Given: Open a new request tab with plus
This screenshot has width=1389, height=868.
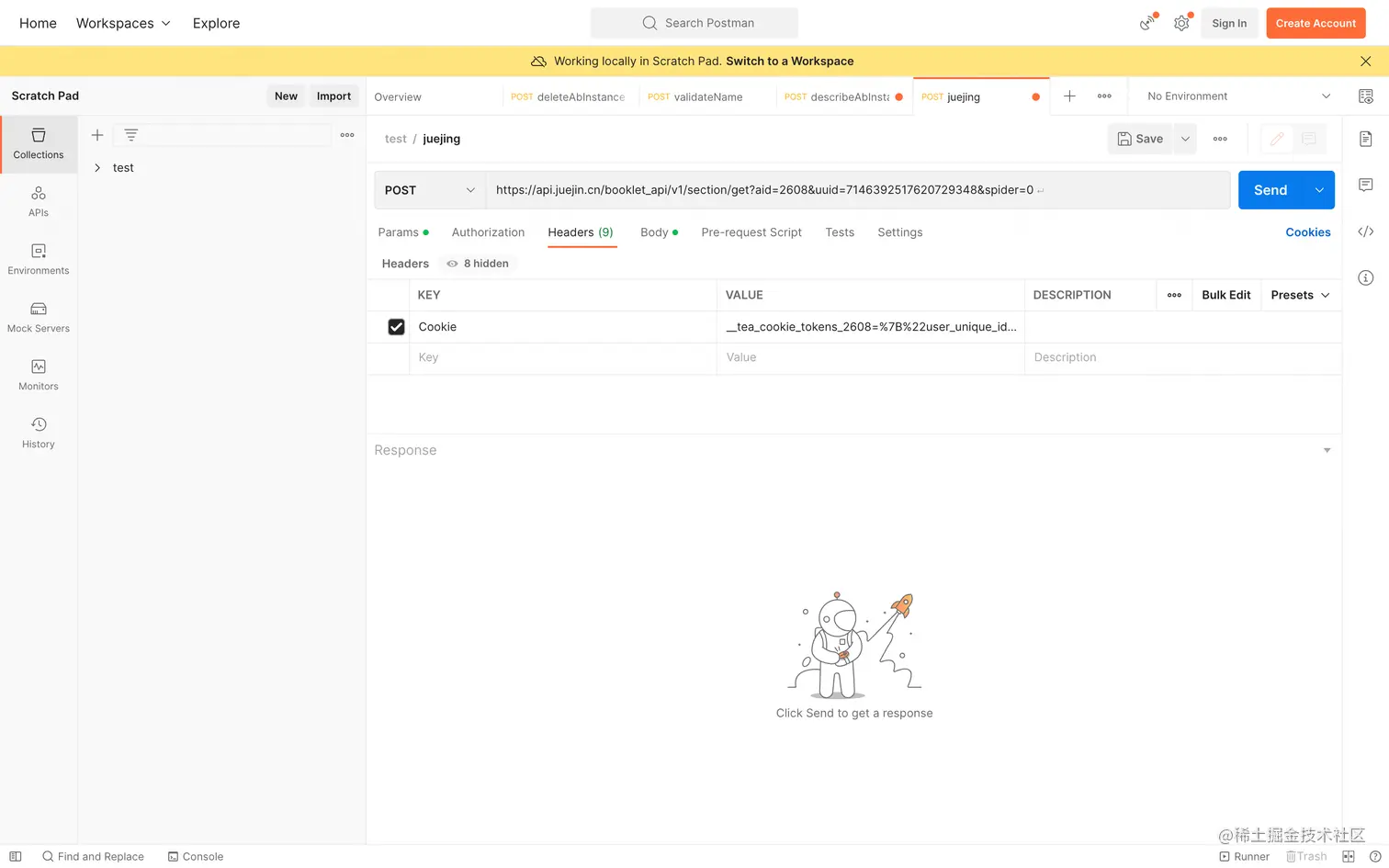Looking at the screenshot, I should (1069, 96).
